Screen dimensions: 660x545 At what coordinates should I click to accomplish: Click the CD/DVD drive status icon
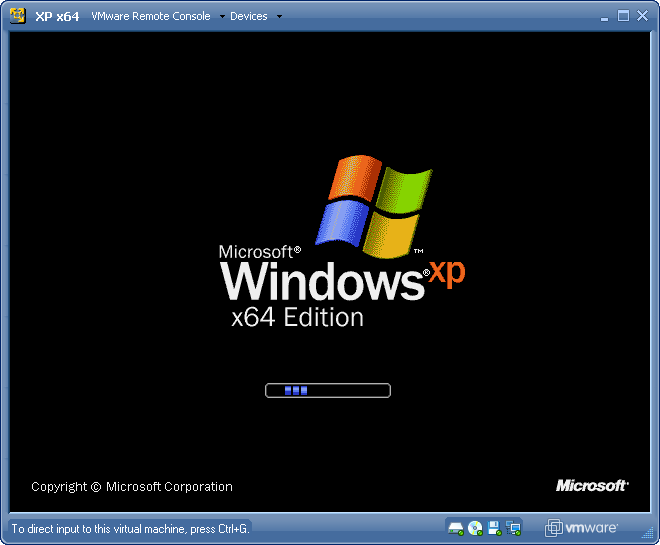(475, 528)
